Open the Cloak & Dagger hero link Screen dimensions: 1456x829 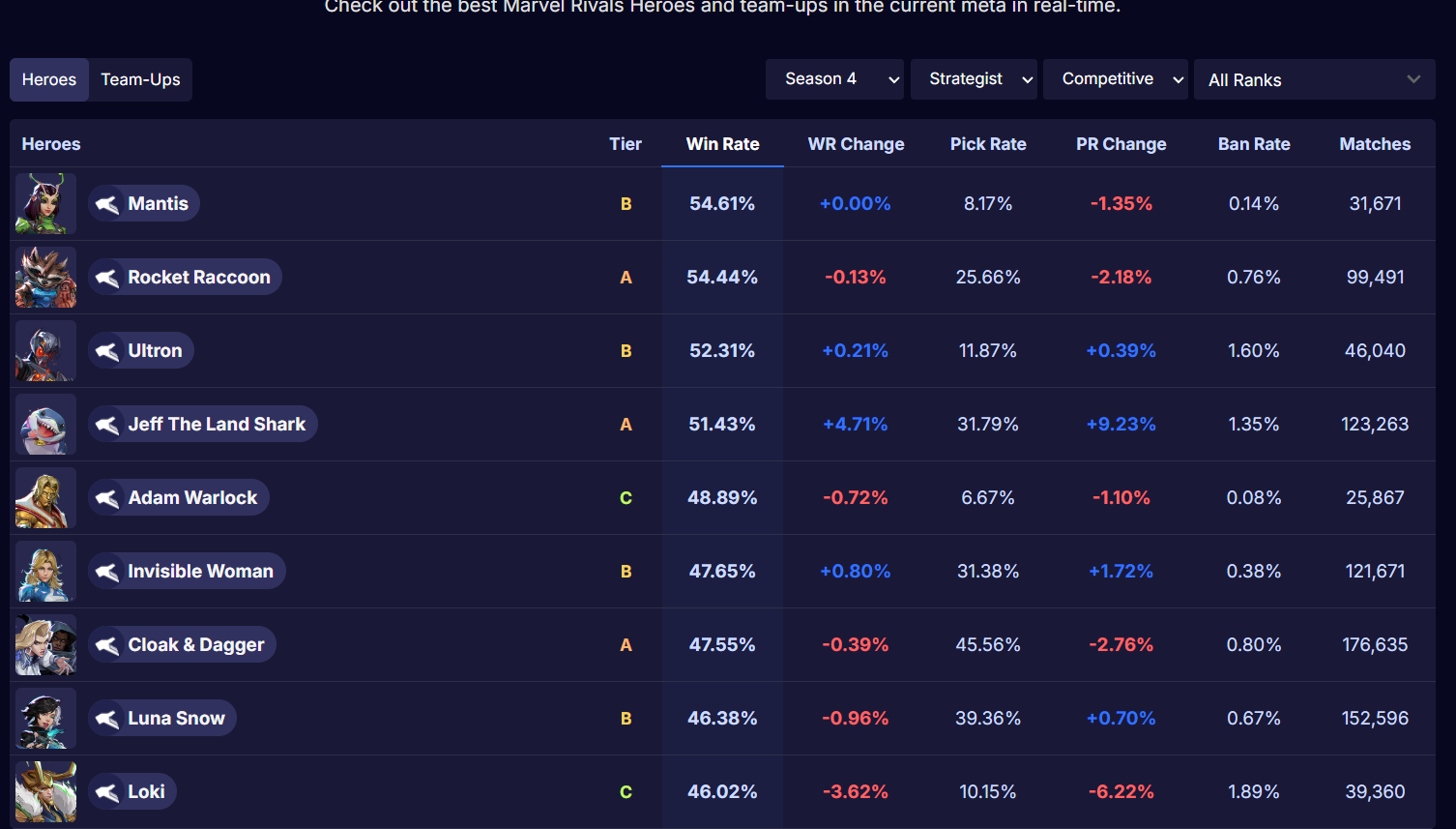182,644
